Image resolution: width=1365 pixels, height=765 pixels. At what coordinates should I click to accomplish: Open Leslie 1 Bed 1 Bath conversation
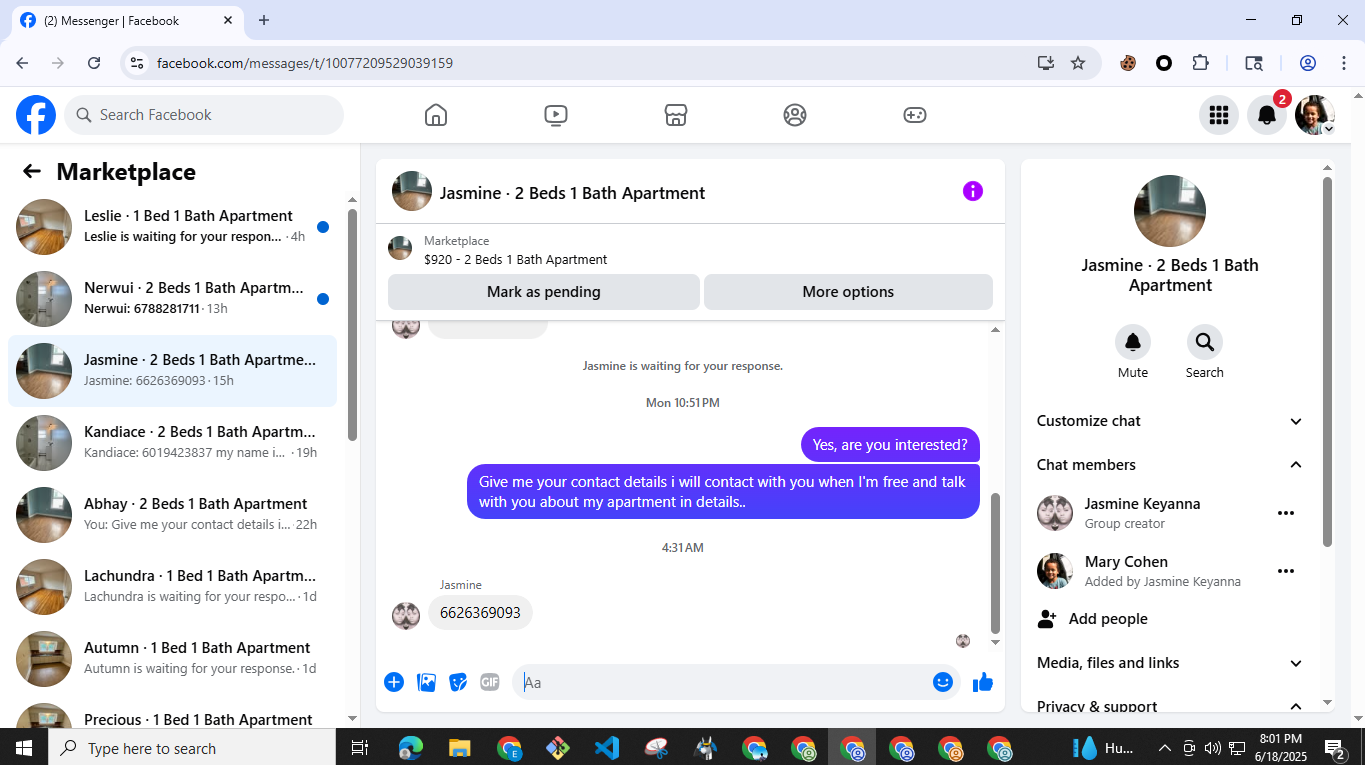click(x=172, y=227)
